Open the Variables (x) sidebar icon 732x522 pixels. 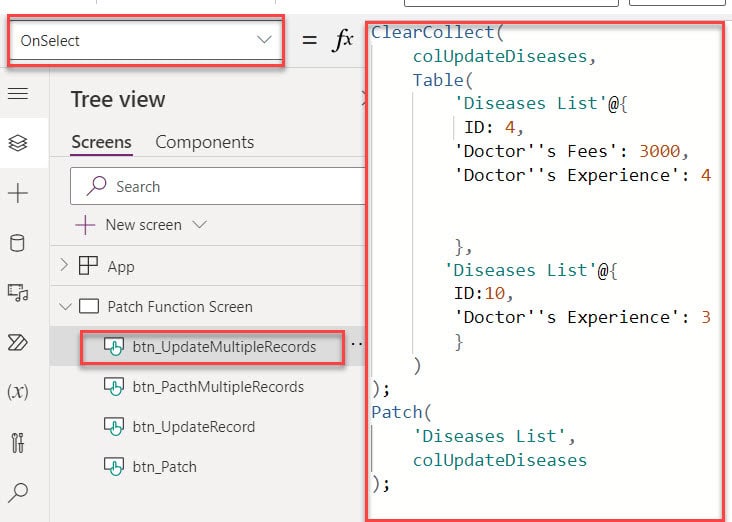pos(18,391)
